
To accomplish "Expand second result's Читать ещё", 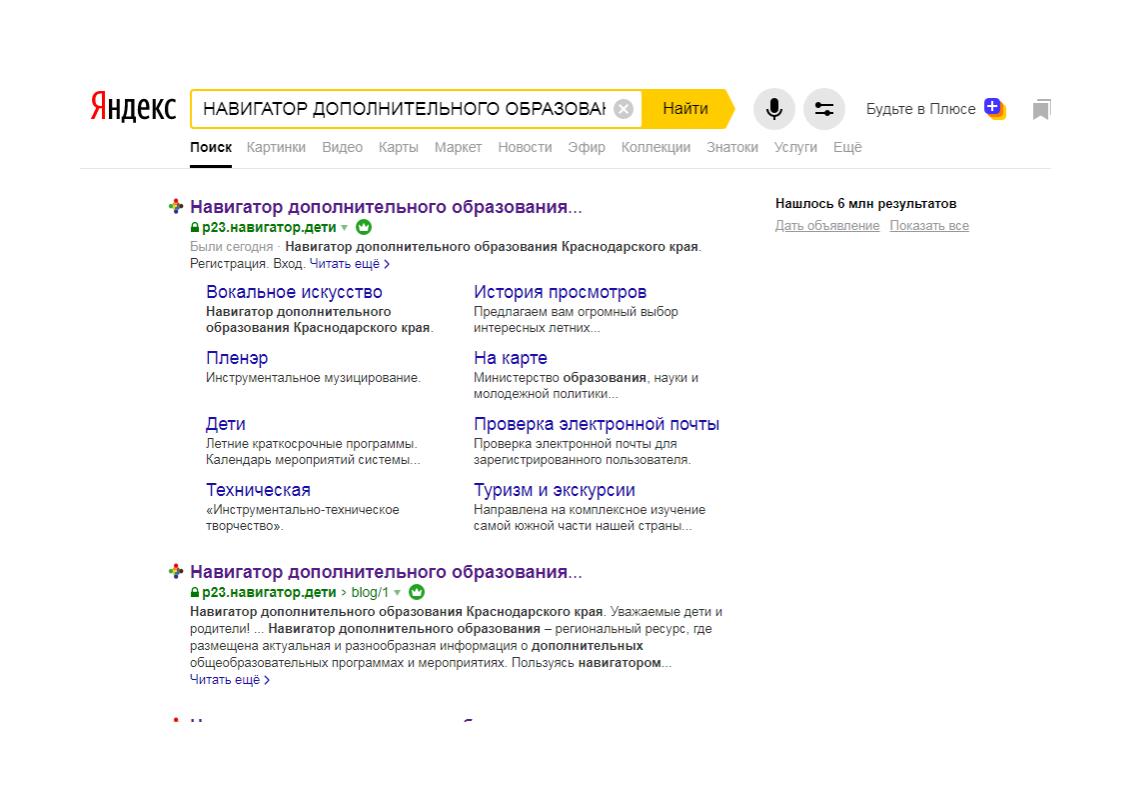I will 230,680.
